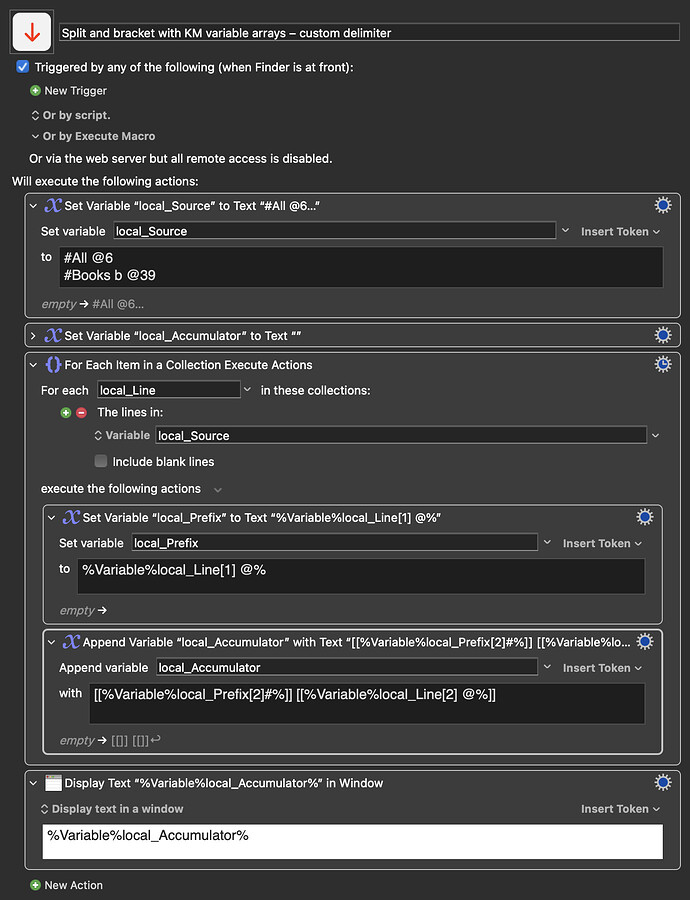Open the gear settings on Set Variable local_Source action
Screen dimensions: 690x900
pyautogui.click(x=662, y=204)
